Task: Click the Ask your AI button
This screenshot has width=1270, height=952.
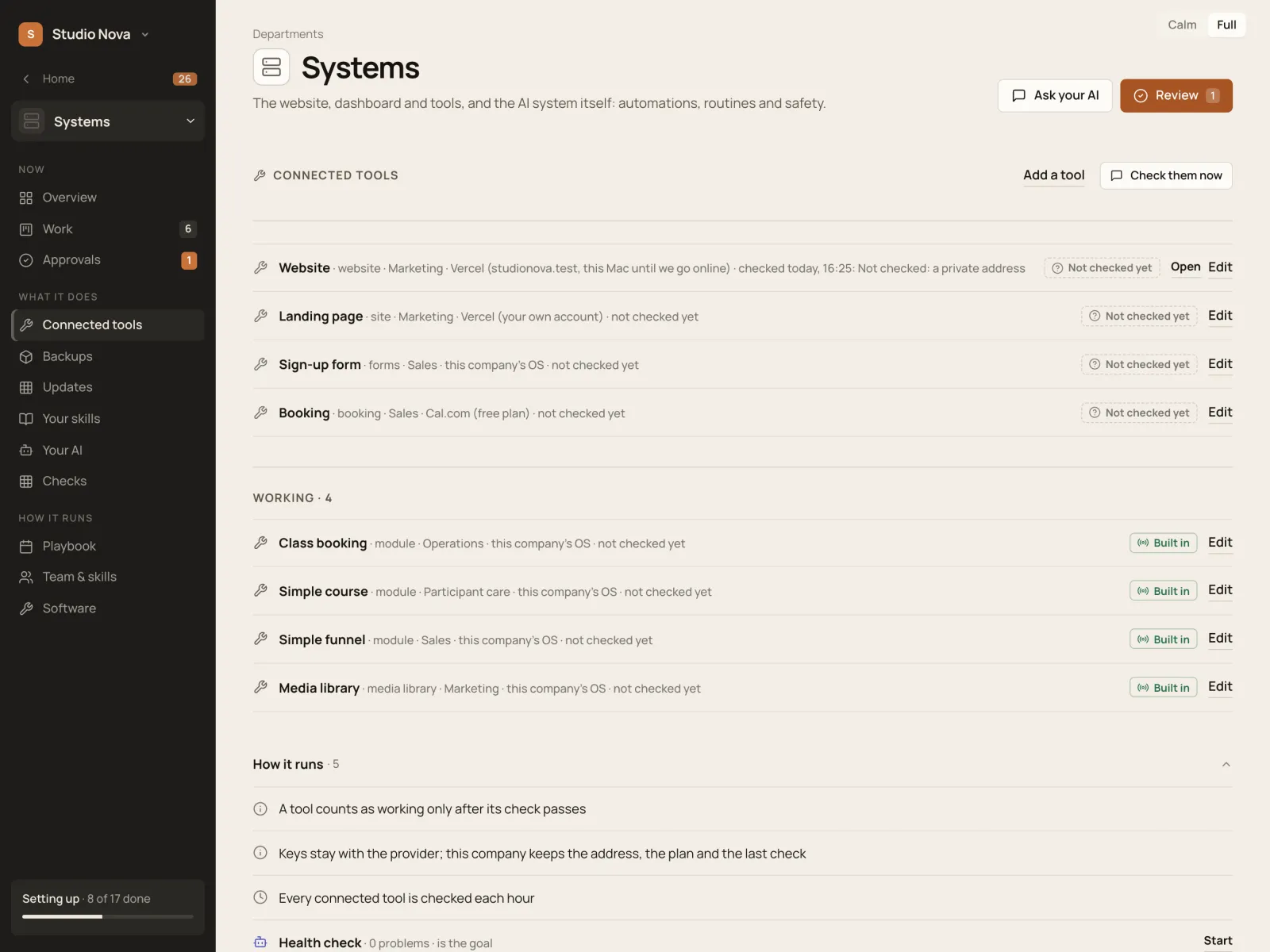Action: pos(1055,96)
